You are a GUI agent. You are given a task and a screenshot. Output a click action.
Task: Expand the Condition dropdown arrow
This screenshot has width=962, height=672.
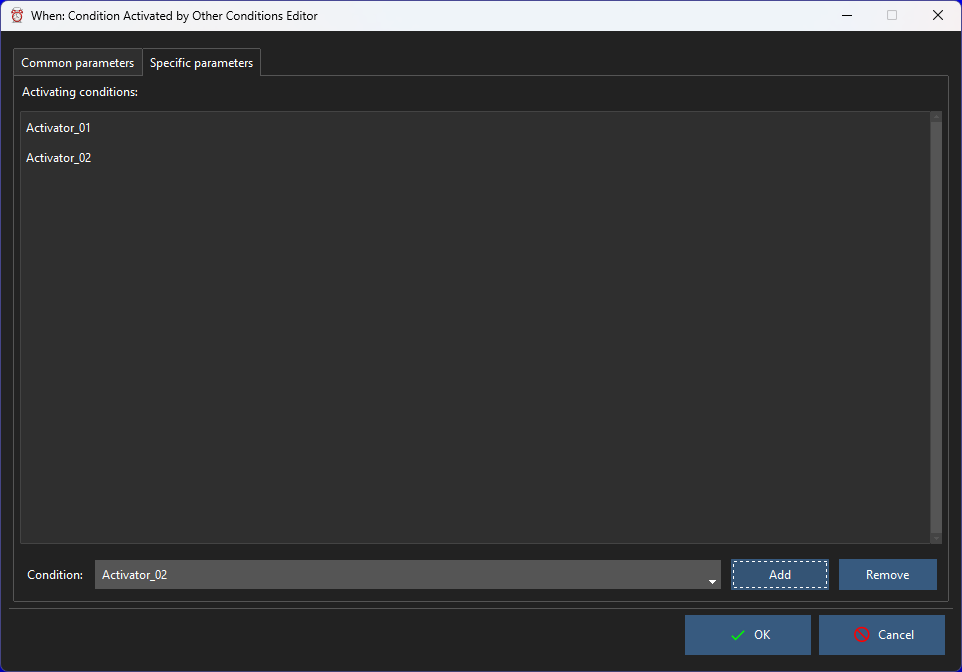point(712,580)
